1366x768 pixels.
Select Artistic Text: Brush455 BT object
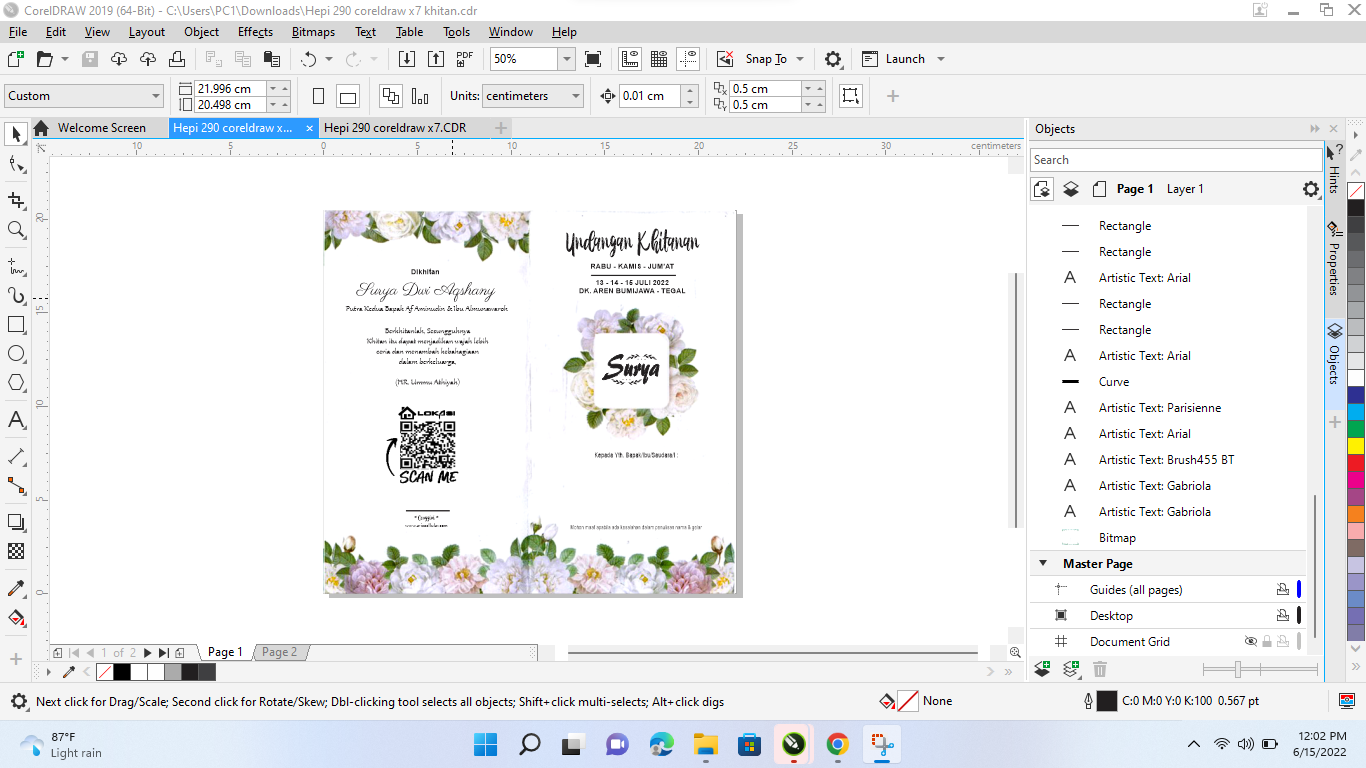[1168, 460]
